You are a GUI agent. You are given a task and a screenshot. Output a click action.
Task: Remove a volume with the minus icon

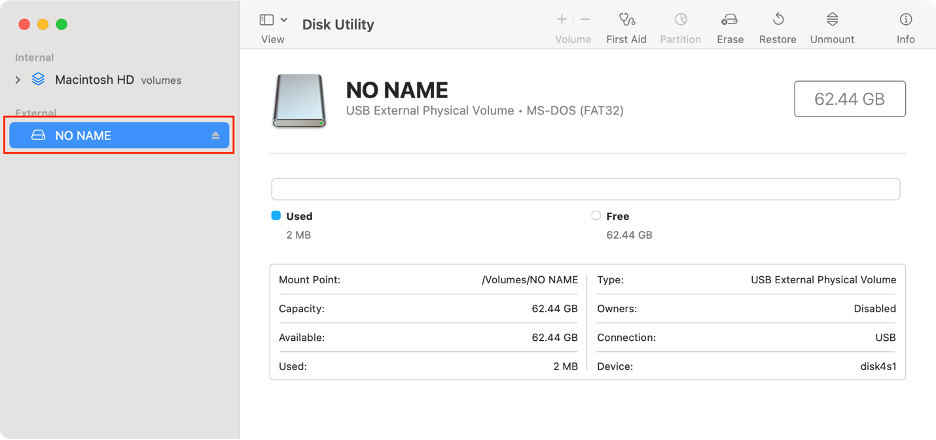(x=585, y=20)
